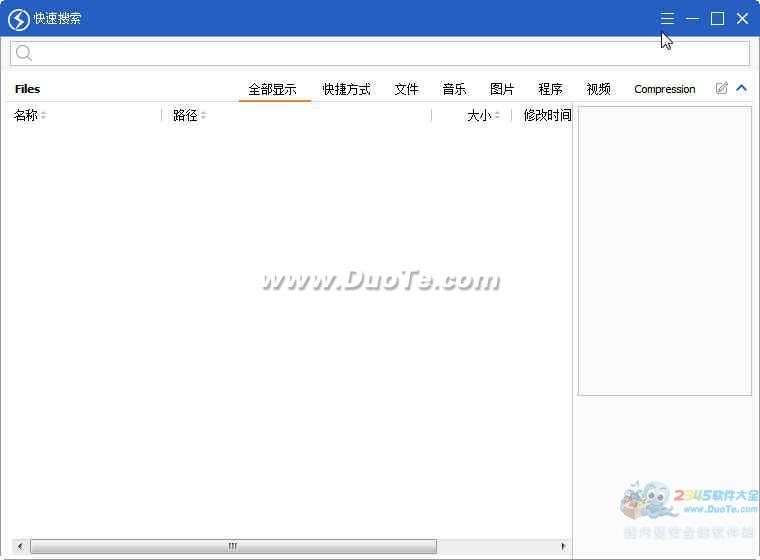The width and height of the screenshot is (760, 560).
Task: Maximize the 快速搜索 window
Action: 717,18
